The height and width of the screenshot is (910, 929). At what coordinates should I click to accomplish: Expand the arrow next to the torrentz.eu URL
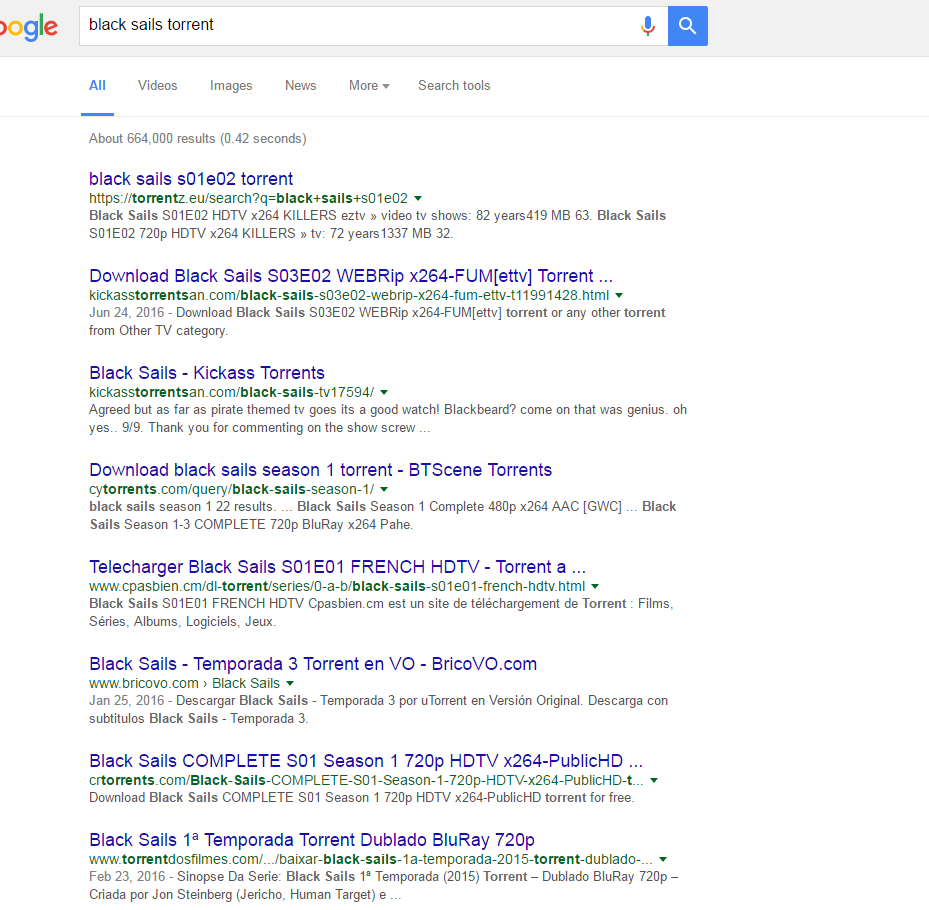click(418, 198)
